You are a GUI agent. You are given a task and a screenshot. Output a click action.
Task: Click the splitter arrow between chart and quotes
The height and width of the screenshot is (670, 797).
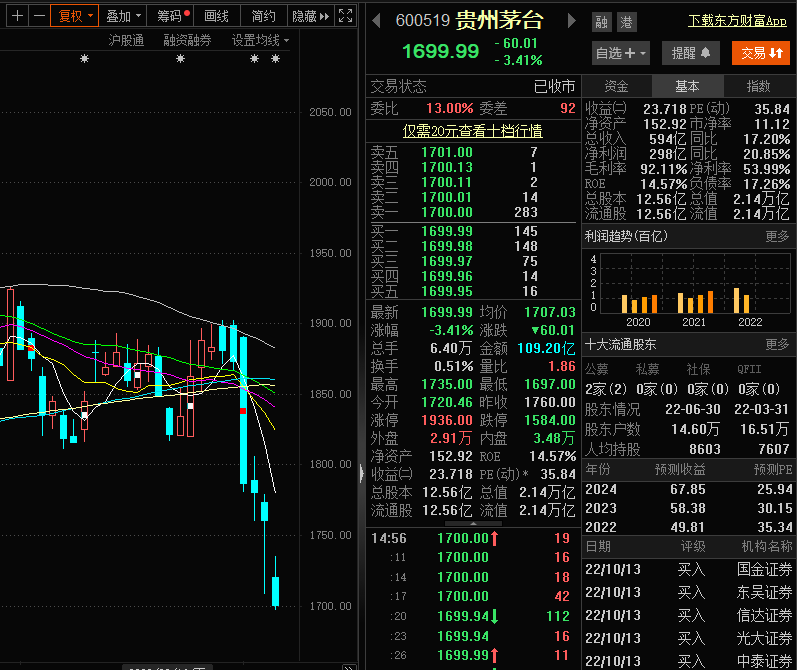pos(362,473)
